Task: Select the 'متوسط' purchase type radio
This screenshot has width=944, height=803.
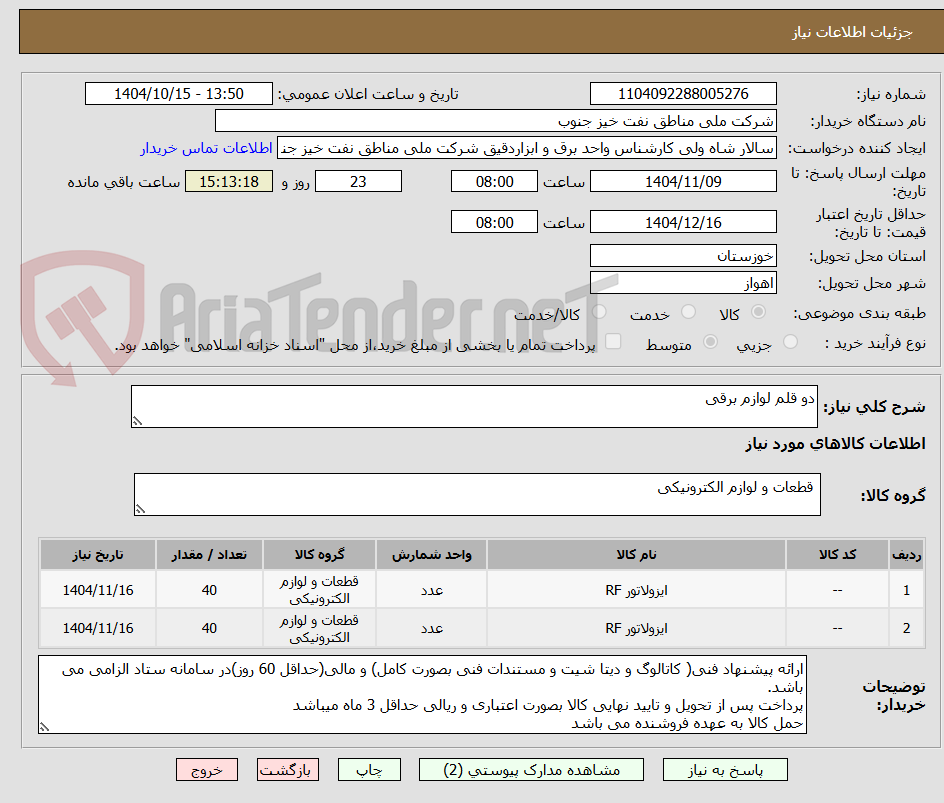Action: (x=710, y=342)
